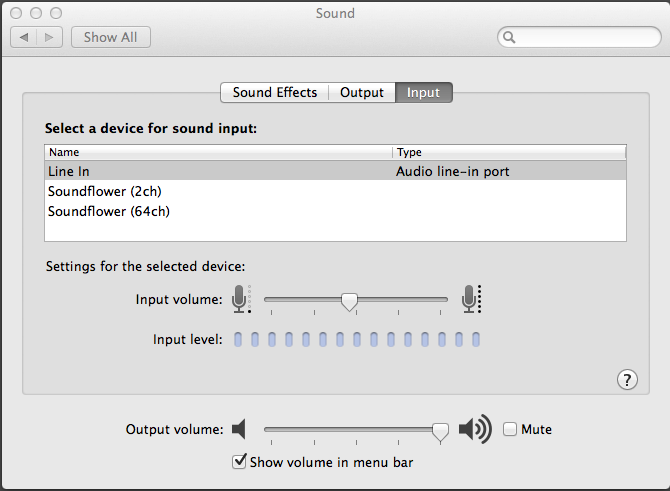Uncheck Show volume in menu bar
Viewport: 670px width, 491px height.
pyautogui.click(x=239, y=462)
